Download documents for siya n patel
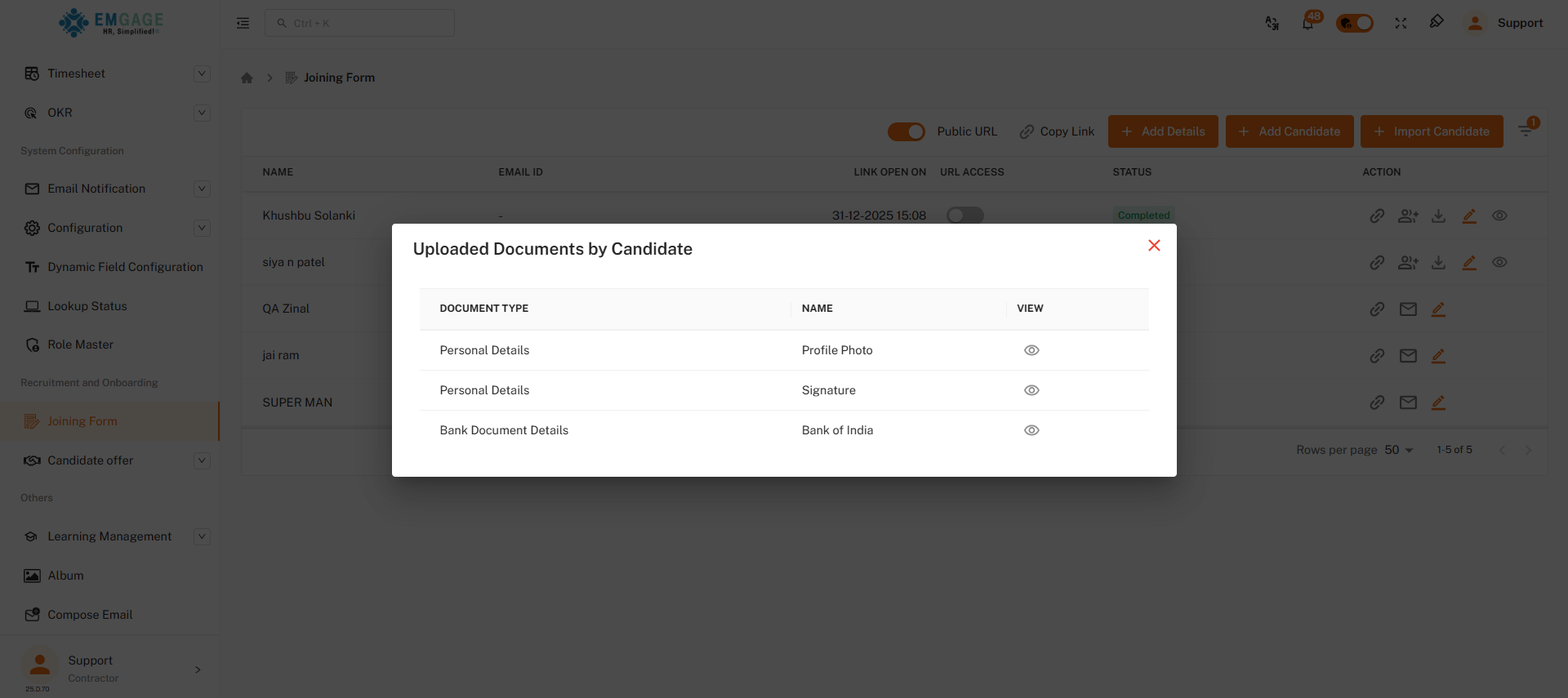1568x698 pixels. point(1439,262)
